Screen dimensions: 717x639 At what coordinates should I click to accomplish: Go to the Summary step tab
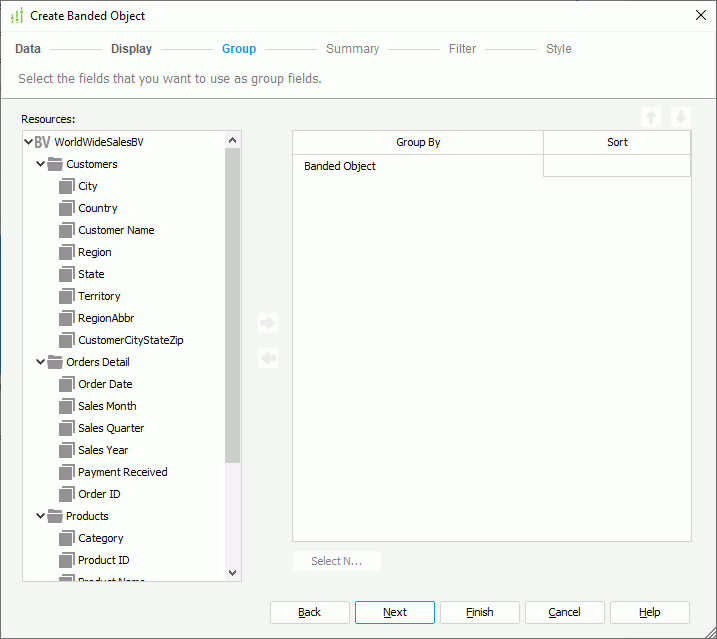[352, 49]
